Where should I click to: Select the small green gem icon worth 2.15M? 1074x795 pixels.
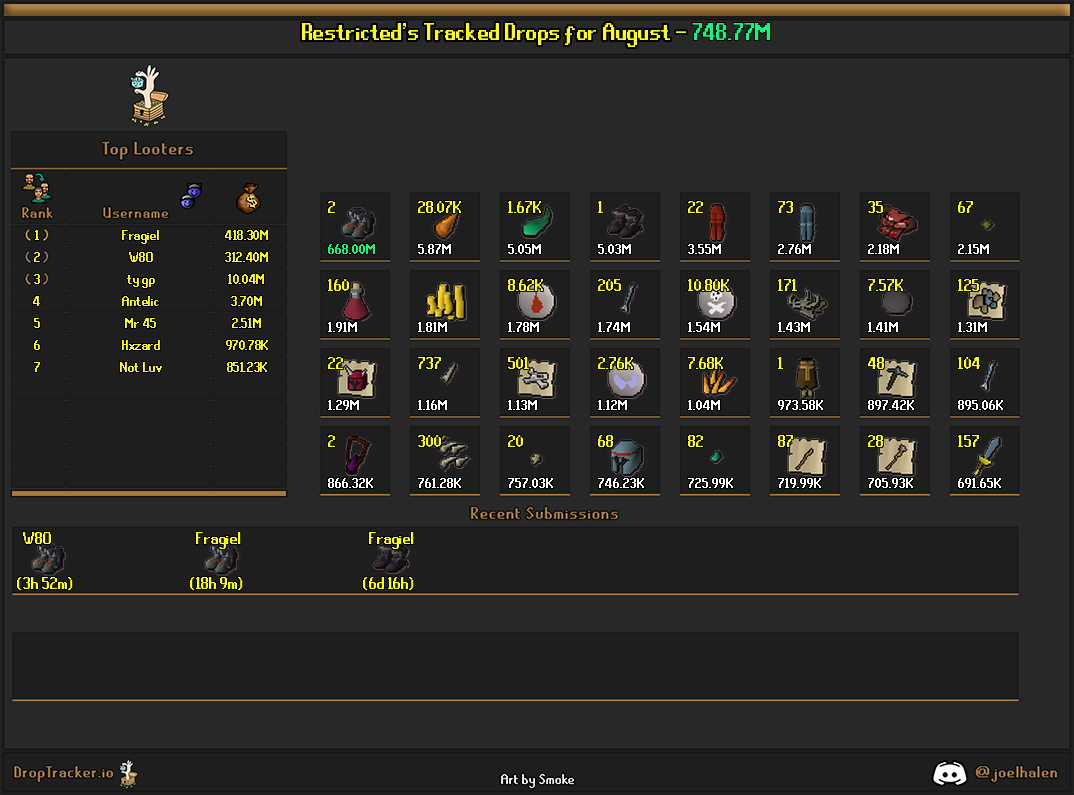click(x=987, y=225)
